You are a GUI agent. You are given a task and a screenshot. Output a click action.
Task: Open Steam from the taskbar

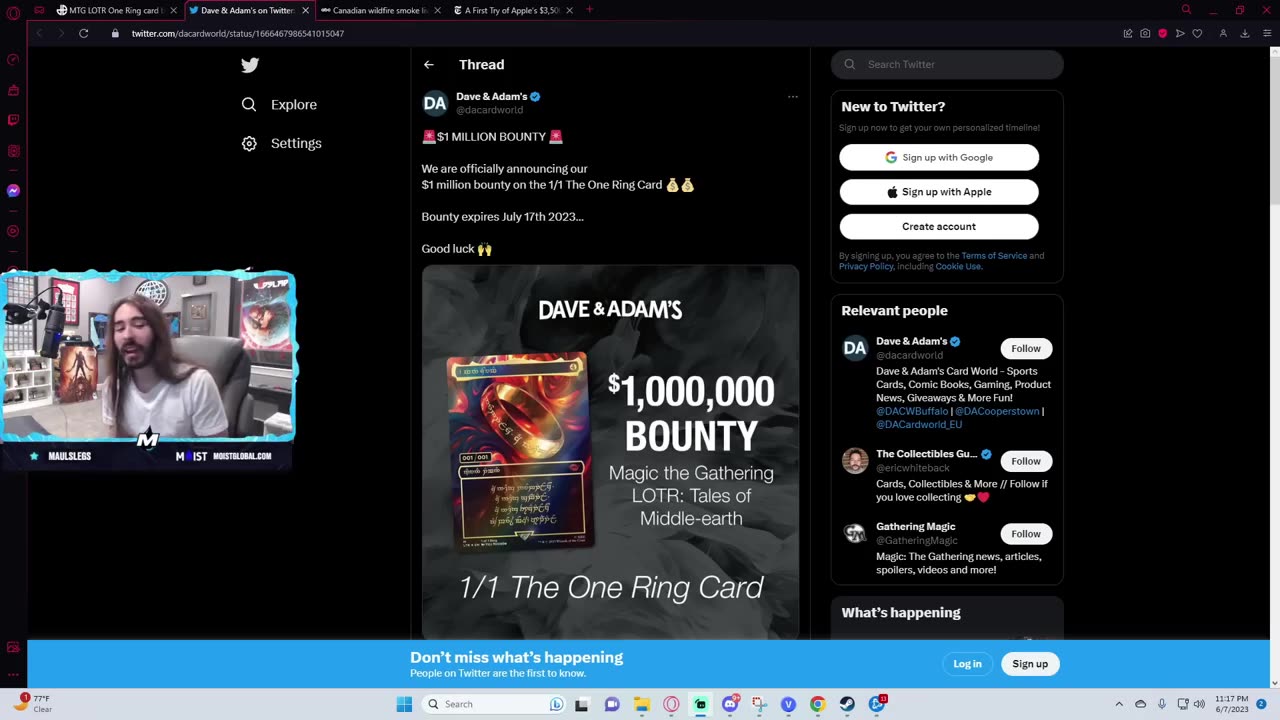tap(847, 704)
